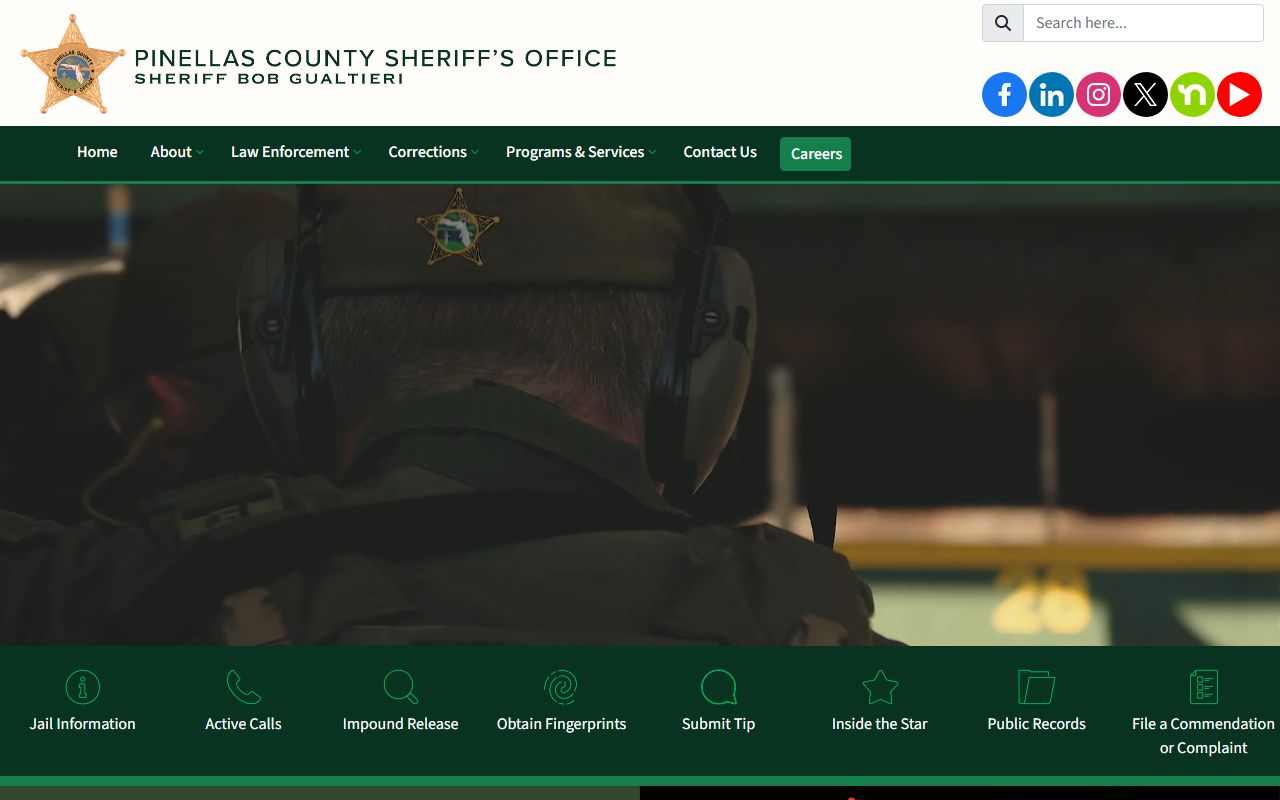Go to the Home menu item
Screen dimensions: 1280x800
(x=97, y=152)
